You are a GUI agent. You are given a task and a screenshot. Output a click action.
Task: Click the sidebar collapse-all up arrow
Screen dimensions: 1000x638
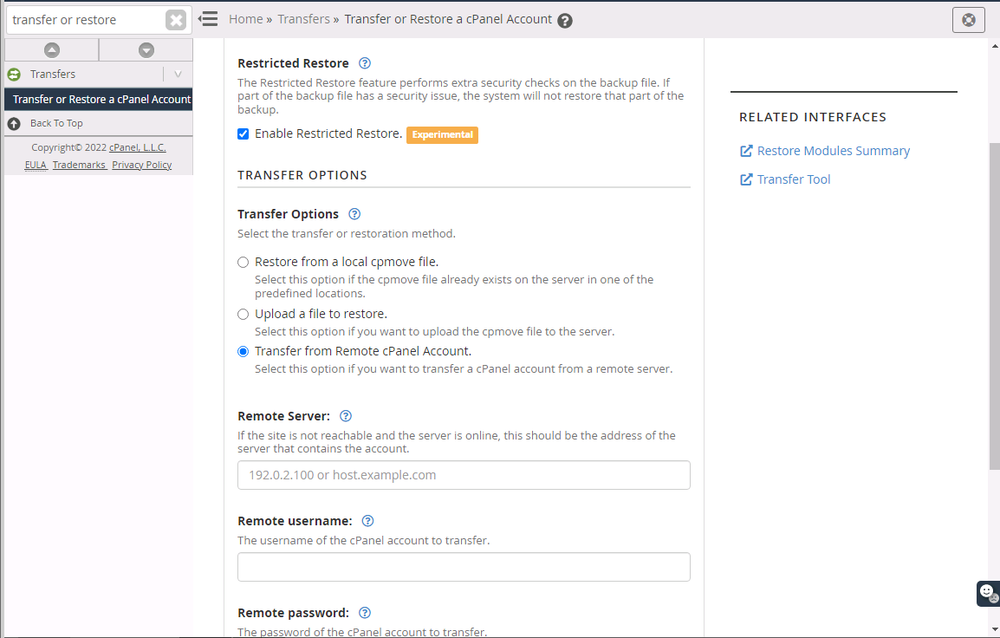pos(52,50)
